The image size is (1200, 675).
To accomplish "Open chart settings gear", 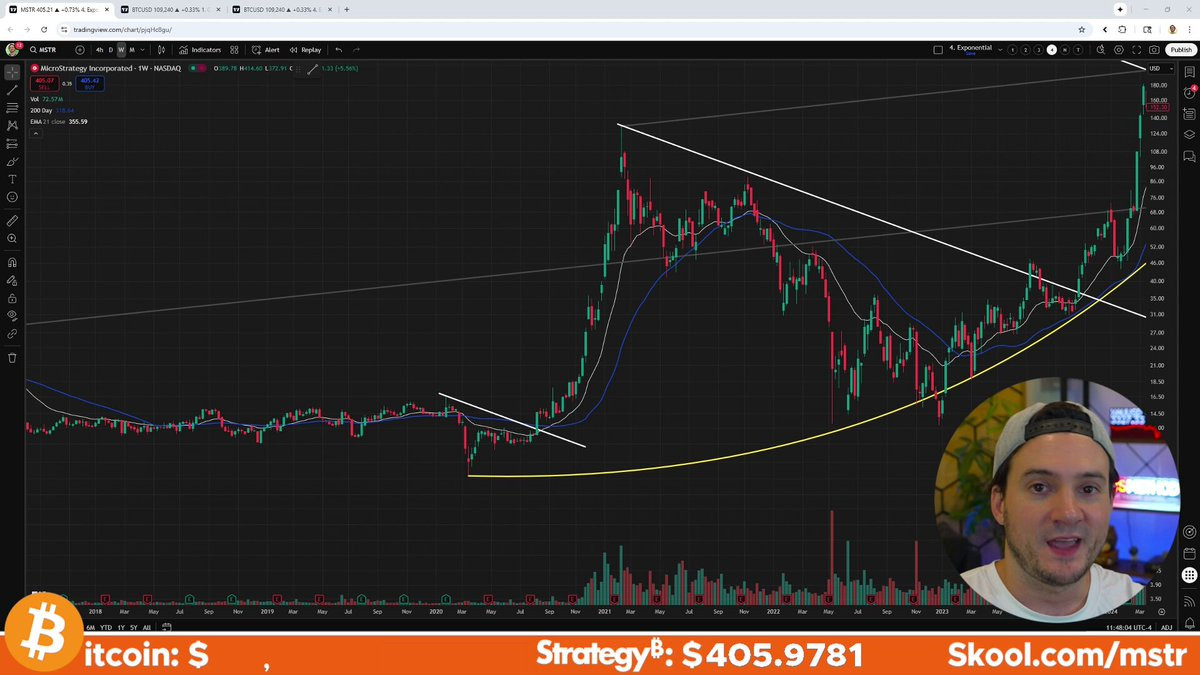I will tap(1119, 49).
